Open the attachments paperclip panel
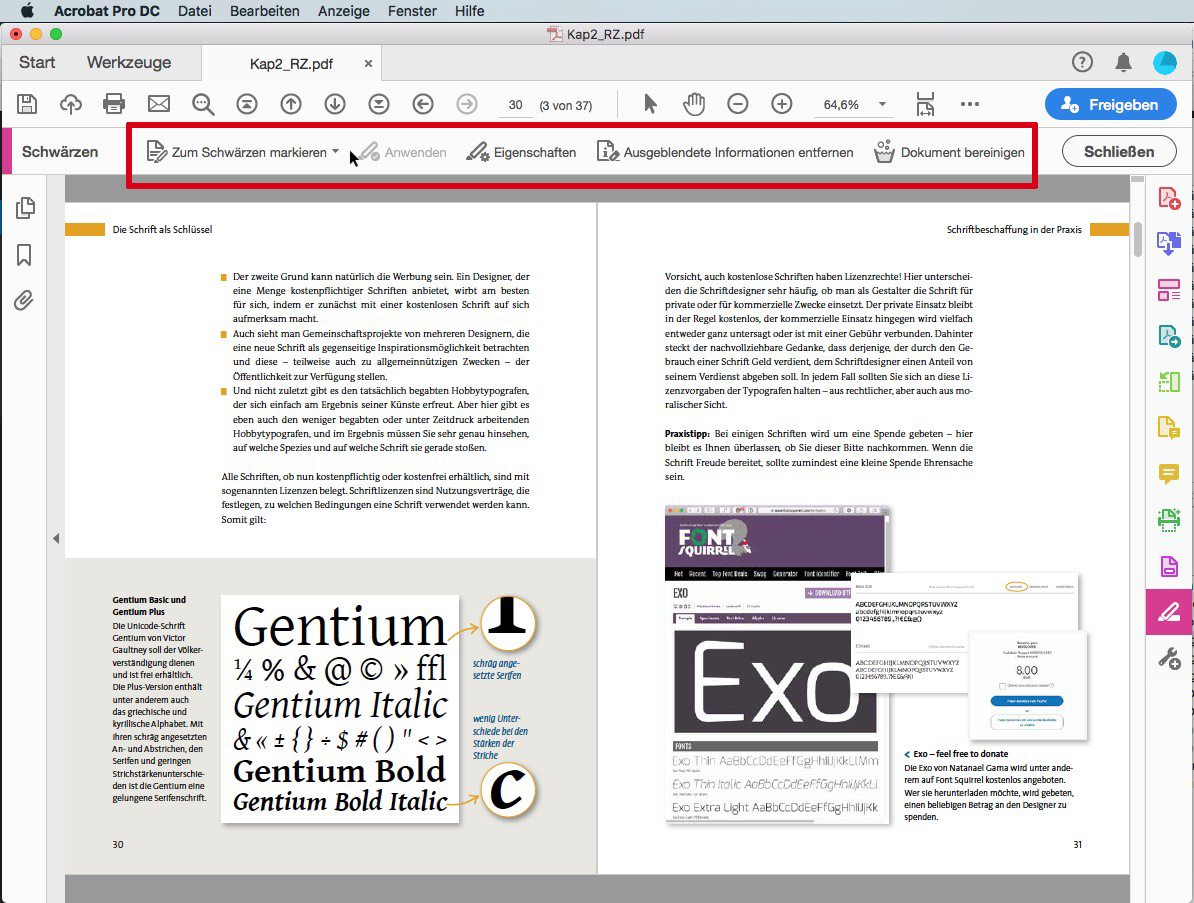The width and height of the screenshot is (1194, 903). click(x=24, y=301)
